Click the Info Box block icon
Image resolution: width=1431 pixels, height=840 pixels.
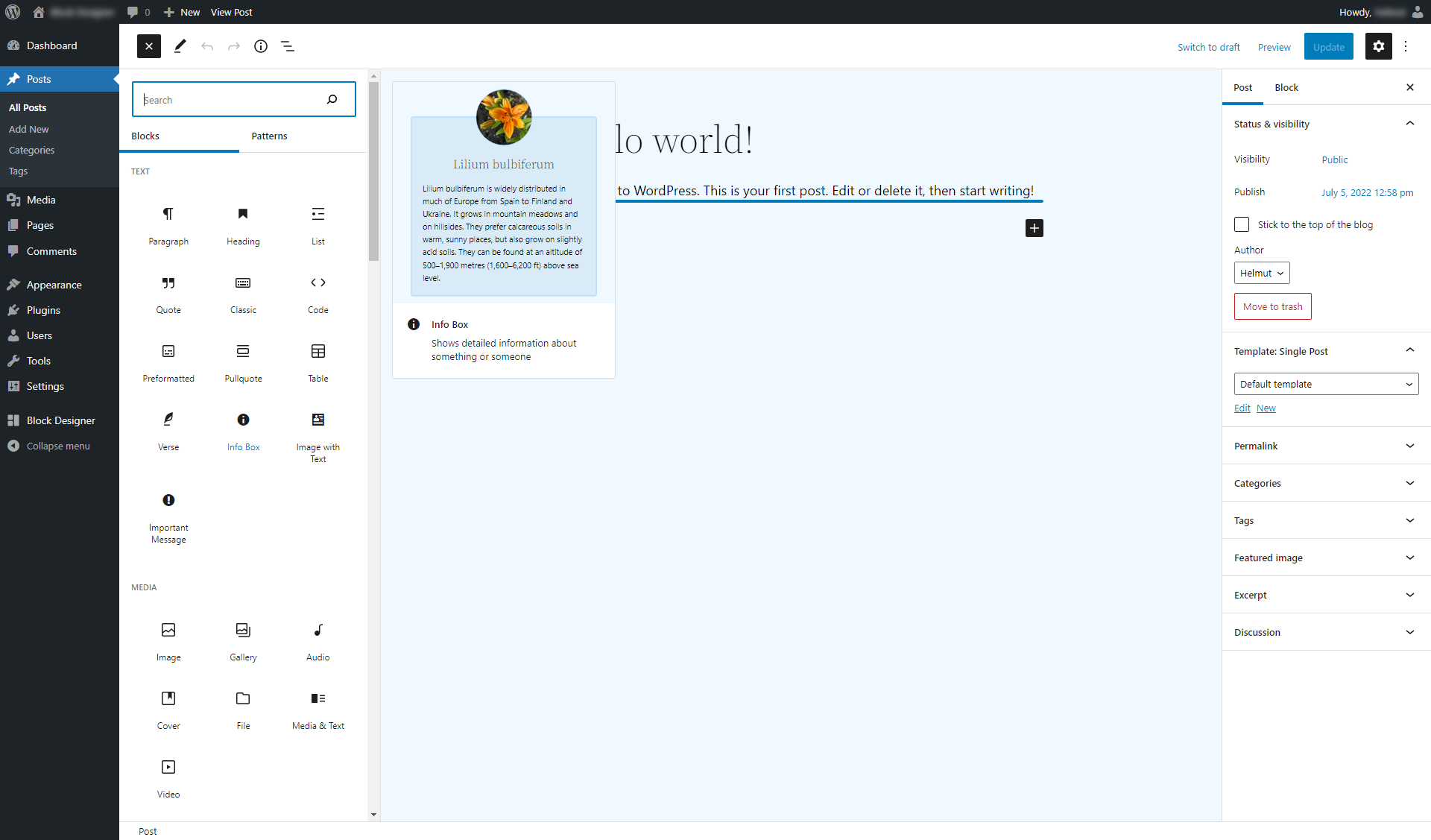242,420
